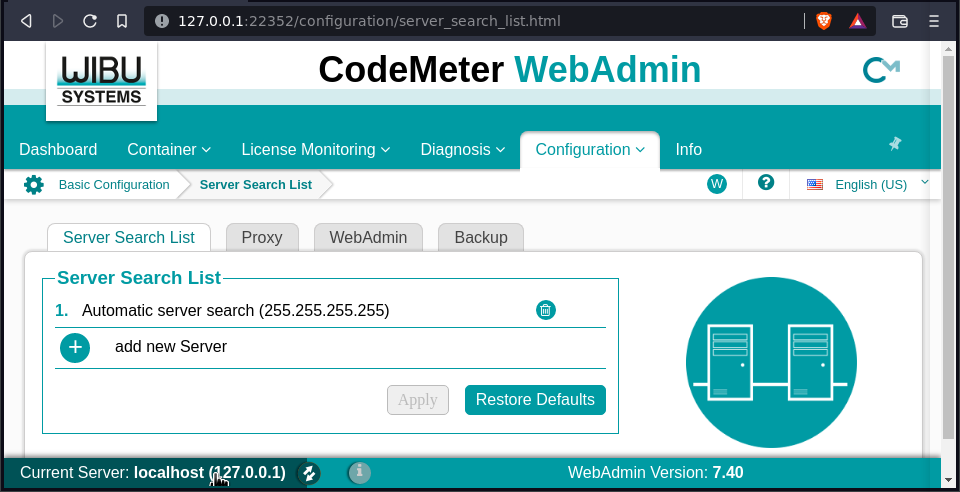Click the Basic Configuration gear icon
This screenshot has height=492, width=960.
click(x=34, y=185)
